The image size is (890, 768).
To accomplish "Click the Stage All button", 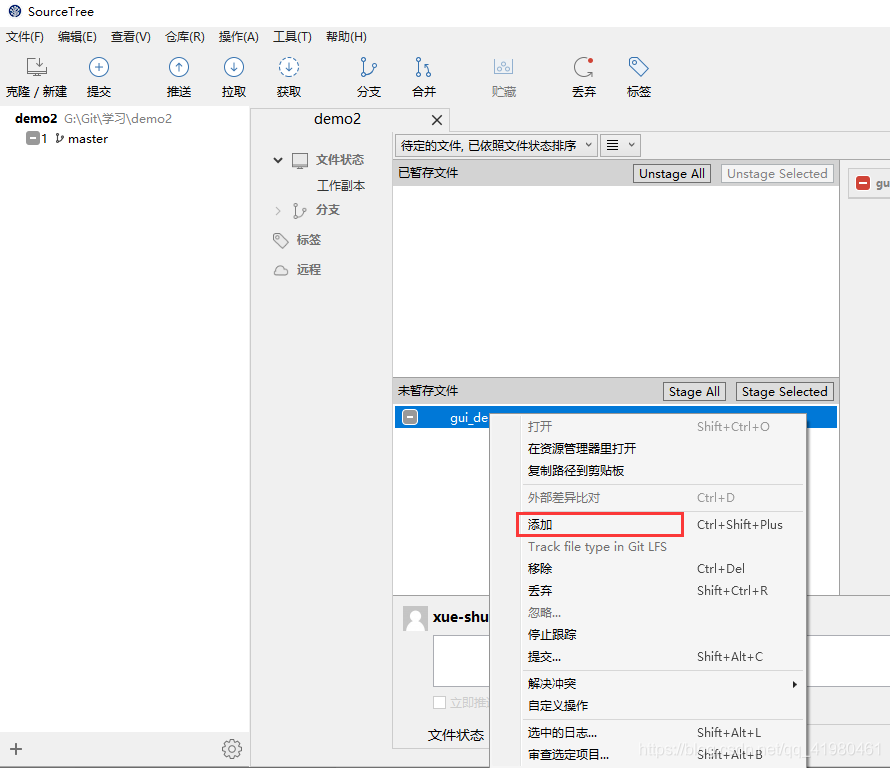I will 694,392.
